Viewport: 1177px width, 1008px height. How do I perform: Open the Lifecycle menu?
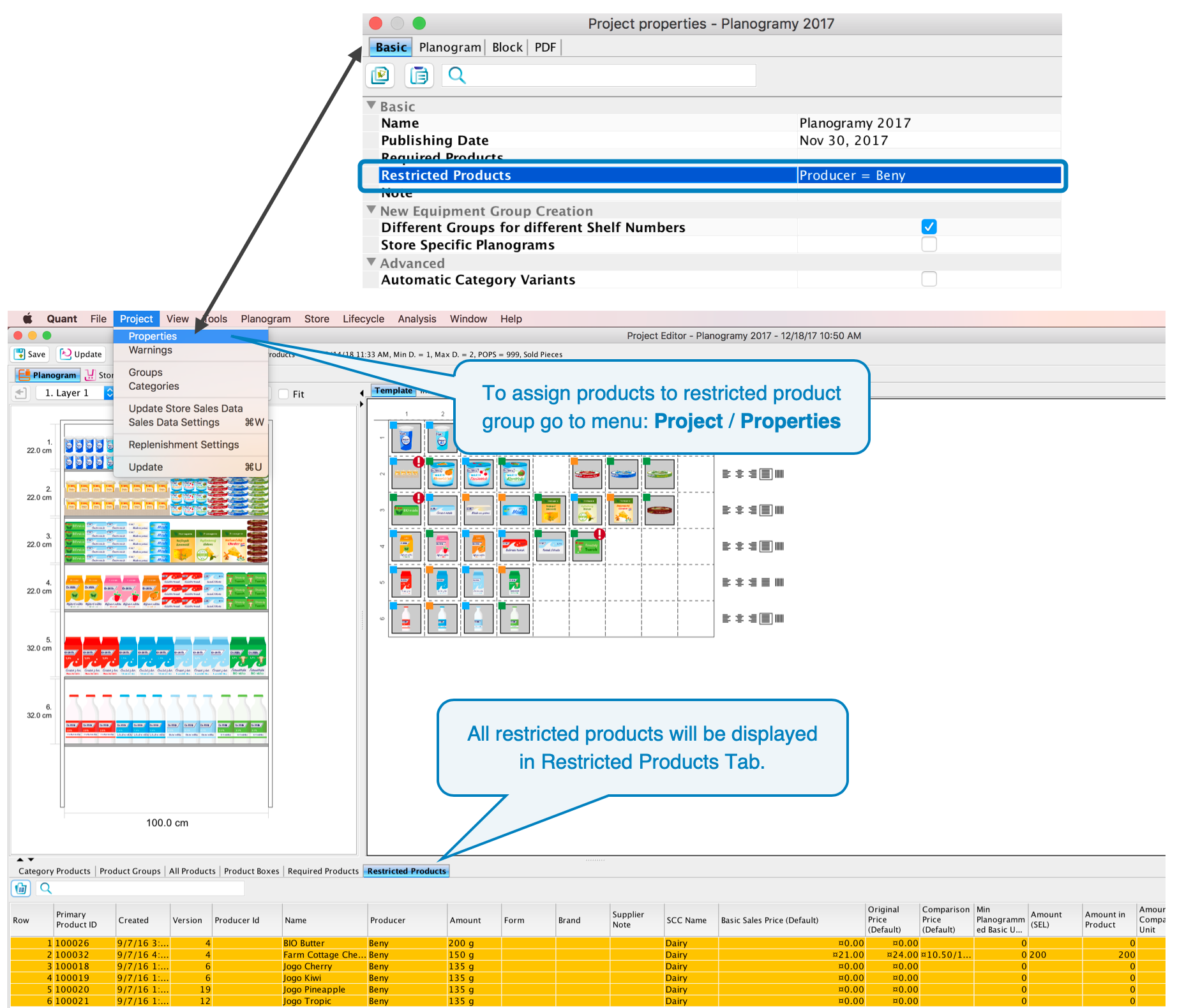point(363,318)
